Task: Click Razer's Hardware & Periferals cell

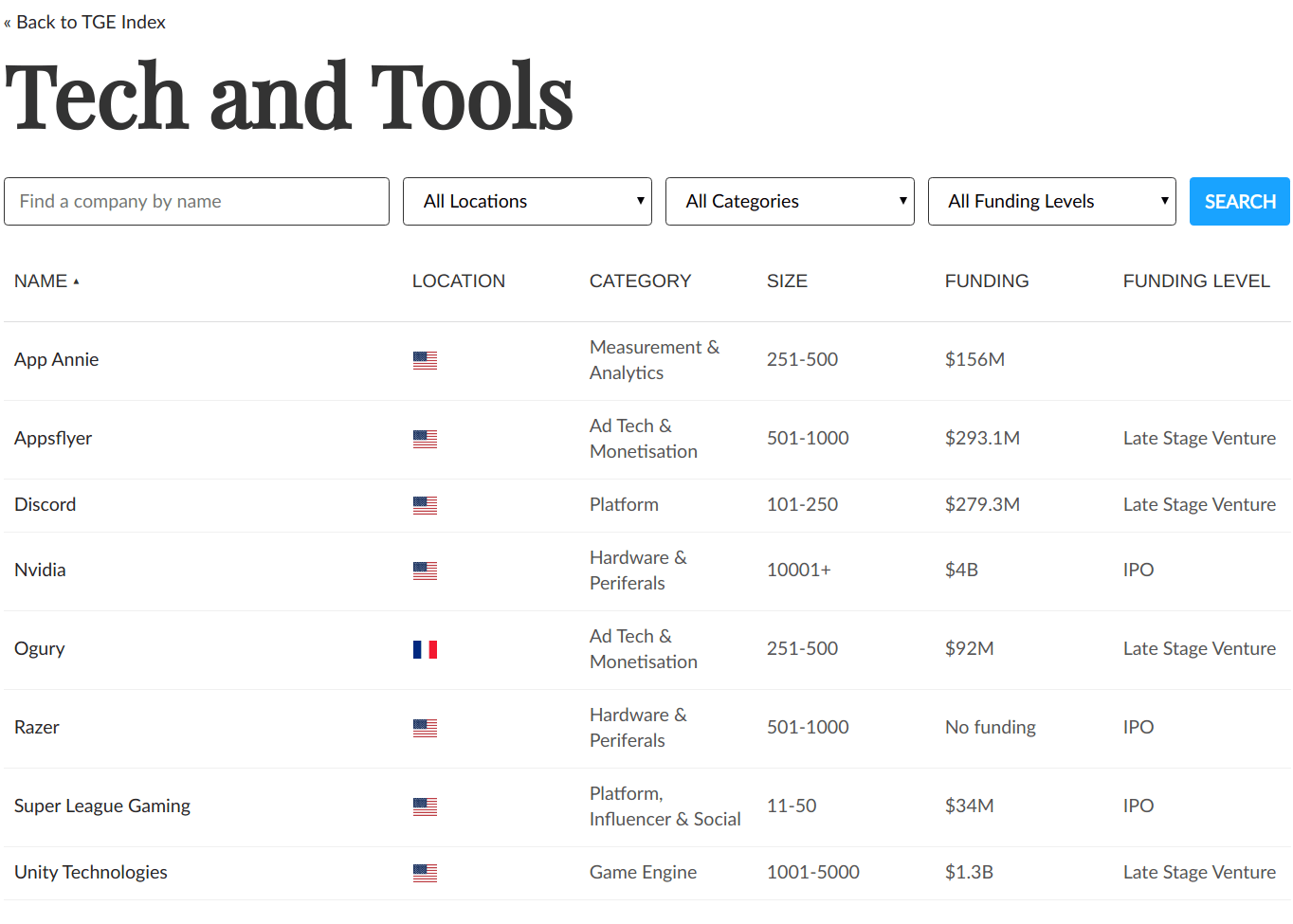Action: (x=638, y=728)
